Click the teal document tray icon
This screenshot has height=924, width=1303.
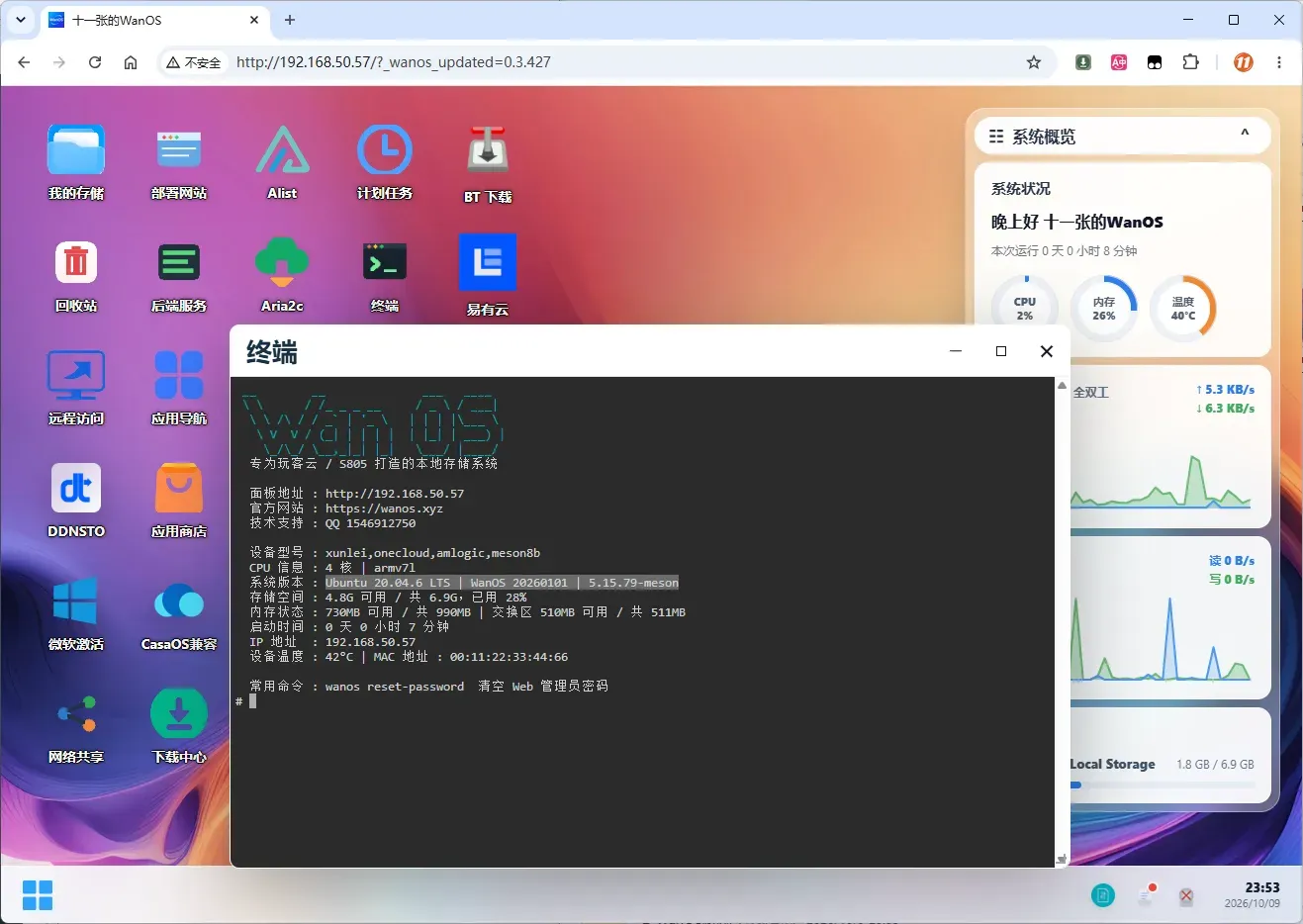[1103, 896]
